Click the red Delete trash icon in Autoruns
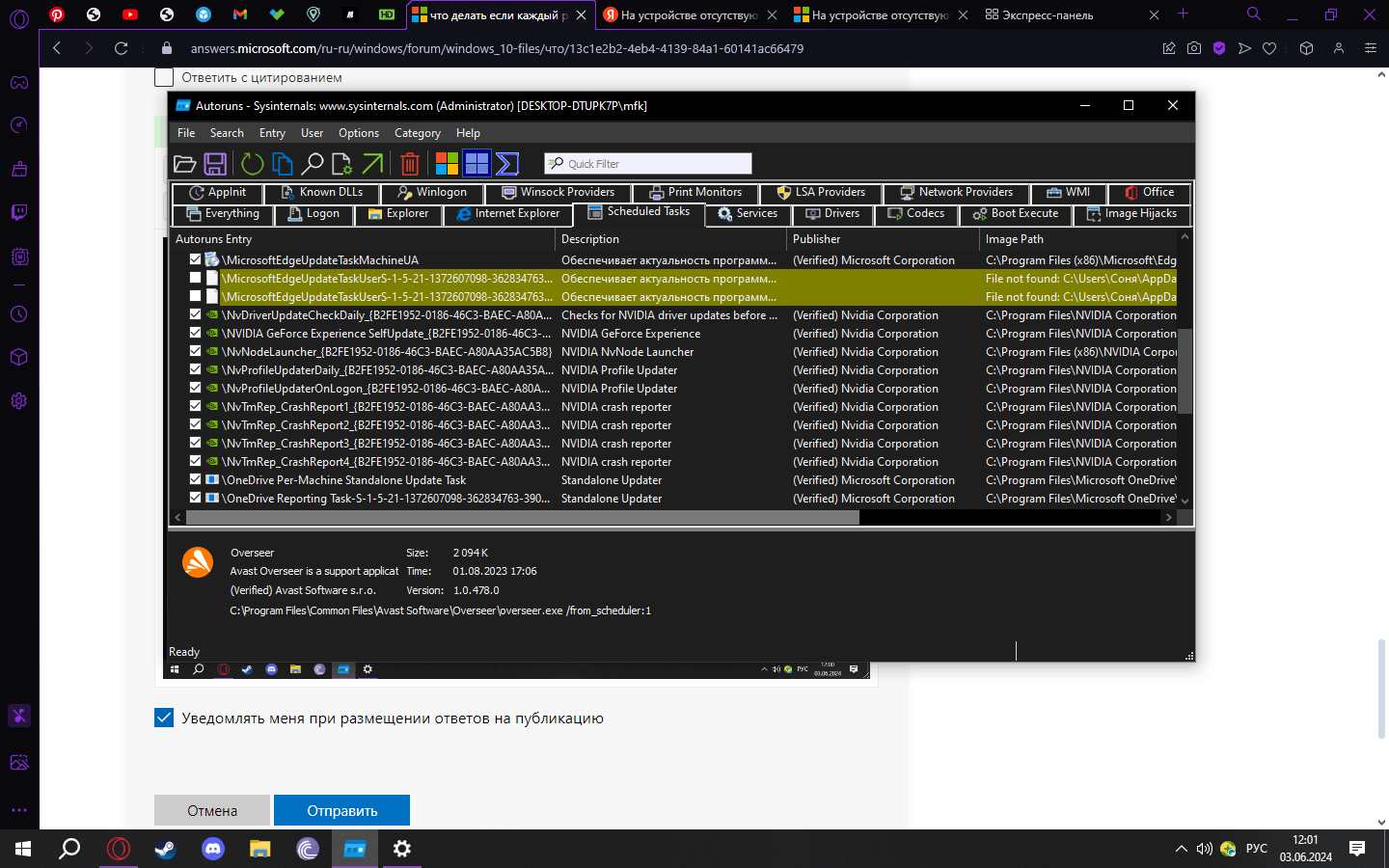Screen dimensions: 1389x868 coord(410,164)
